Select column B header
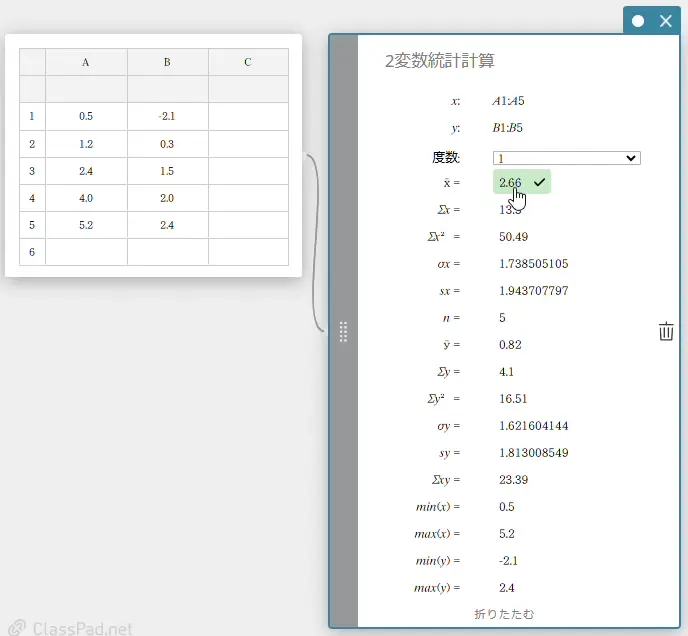The height and width of the screenshot is (636, 688). click(x=167, y=62)
